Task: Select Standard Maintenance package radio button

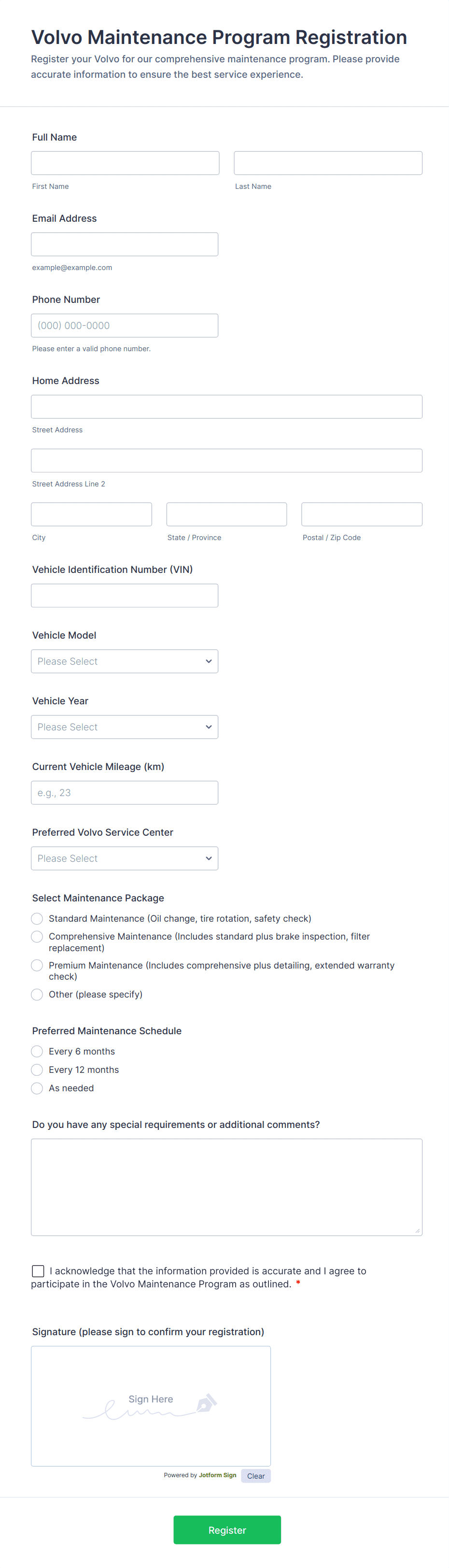Action: point(37,918)
